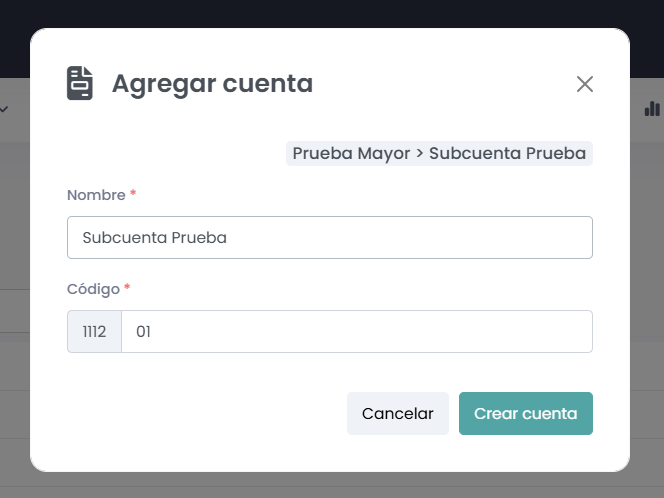
Task: Click the dark top header bar
Action: [330, 12]
